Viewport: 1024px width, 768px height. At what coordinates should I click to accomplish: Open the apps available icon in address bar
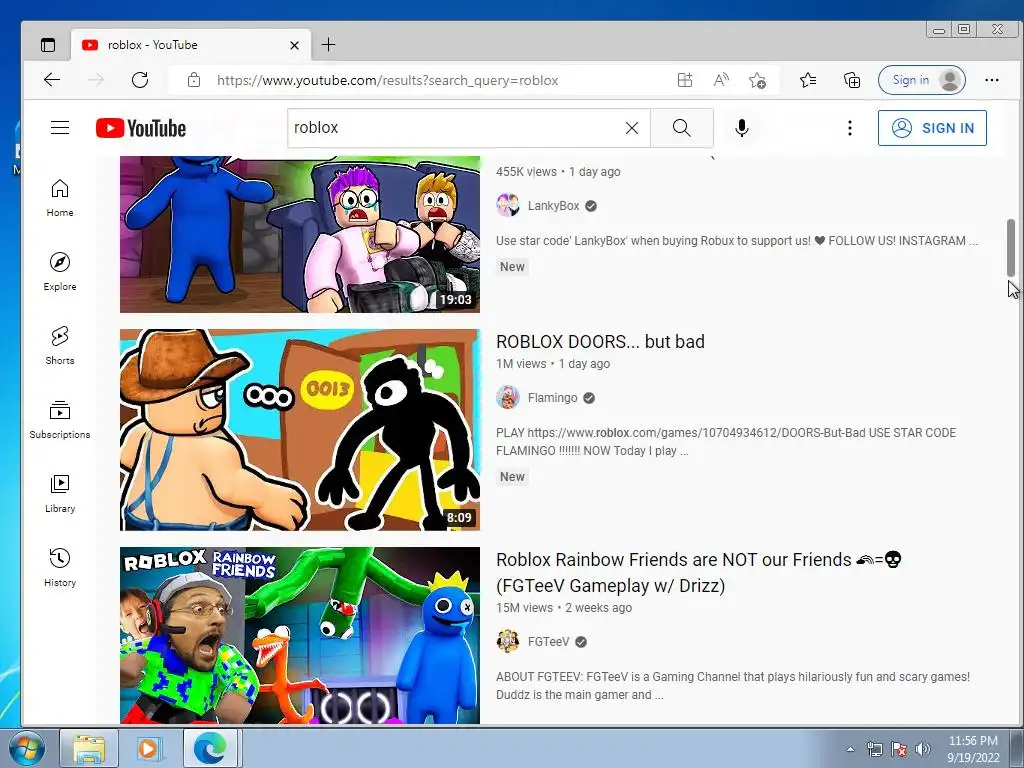point(684,80)
